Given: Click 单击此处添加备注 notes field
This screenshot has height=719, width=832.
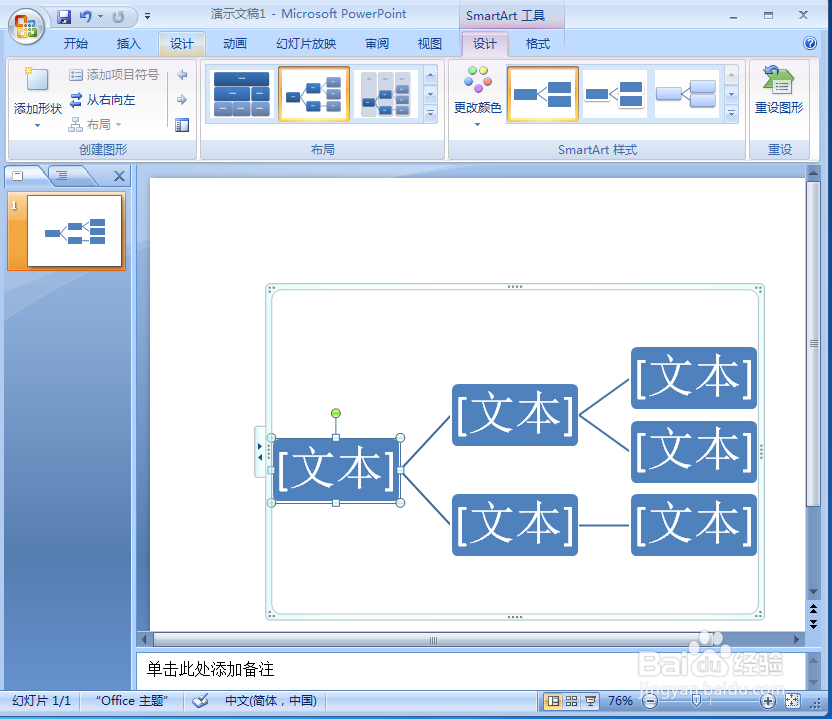Looking at the screenshot, I should point(472,670).
